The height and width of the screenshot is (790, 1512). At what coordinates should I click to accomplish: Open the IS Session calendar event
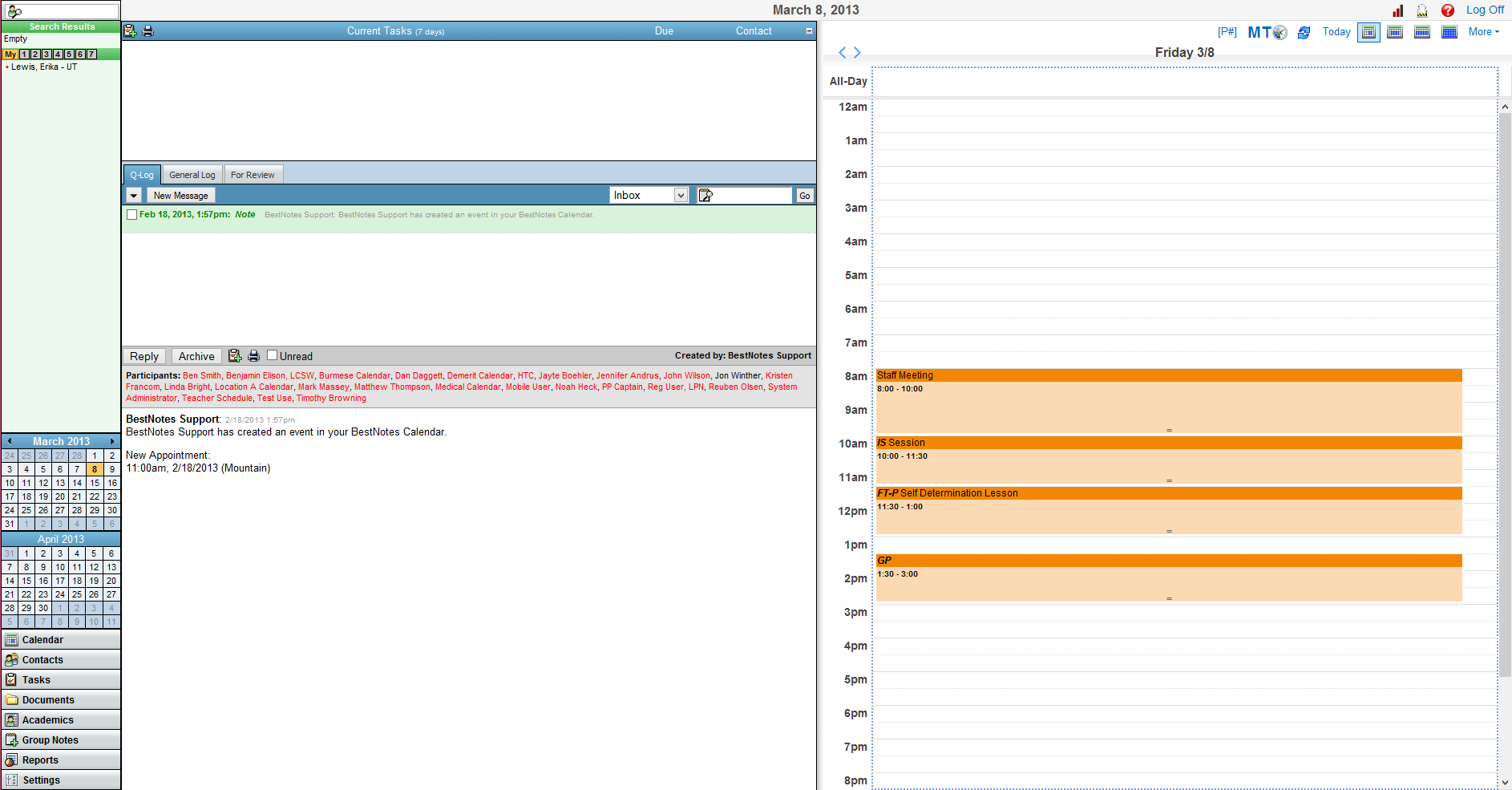click(1169, 460)
